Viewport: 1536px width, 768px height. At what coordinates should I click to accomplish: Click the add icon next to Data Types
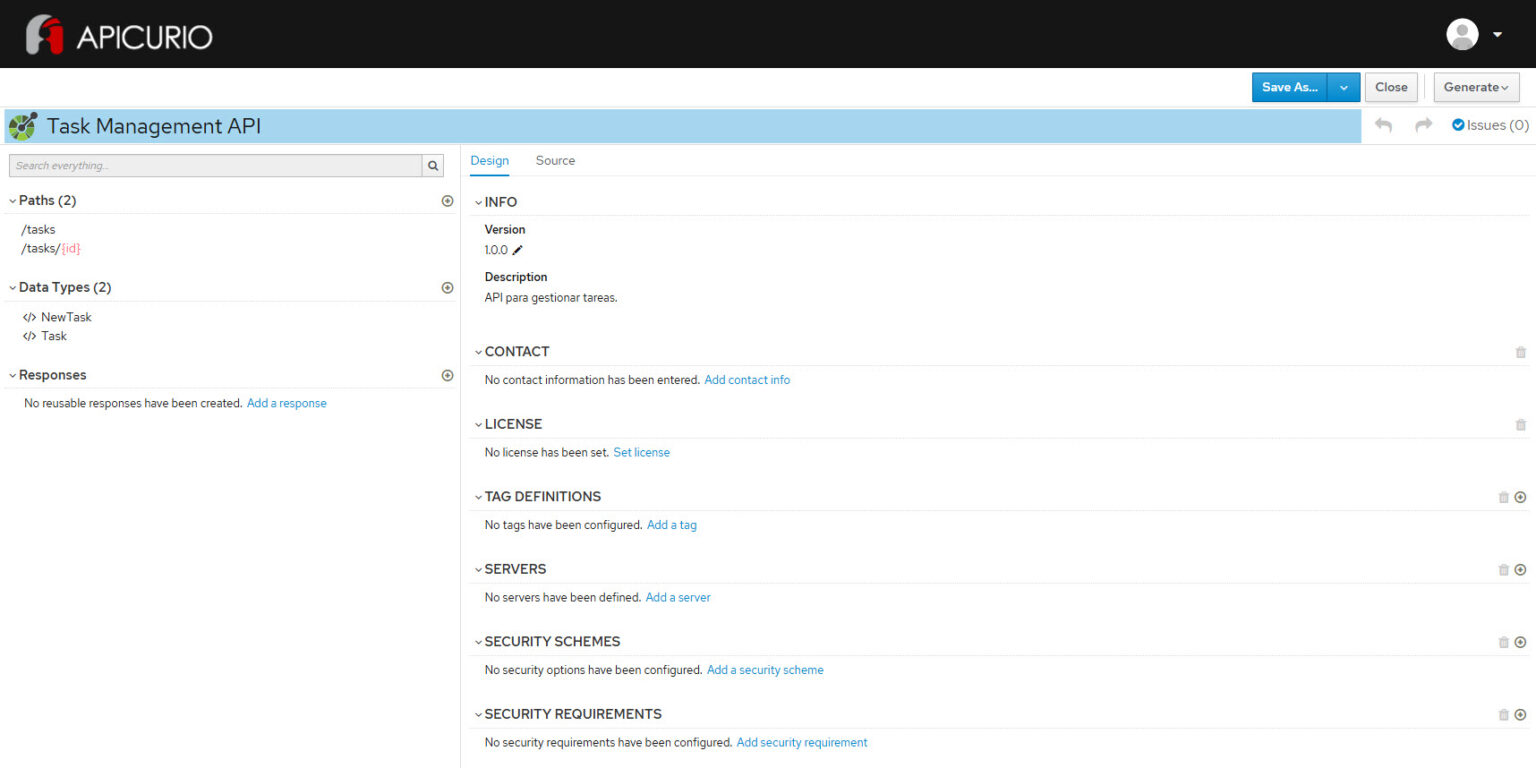(x=447, y=288)
